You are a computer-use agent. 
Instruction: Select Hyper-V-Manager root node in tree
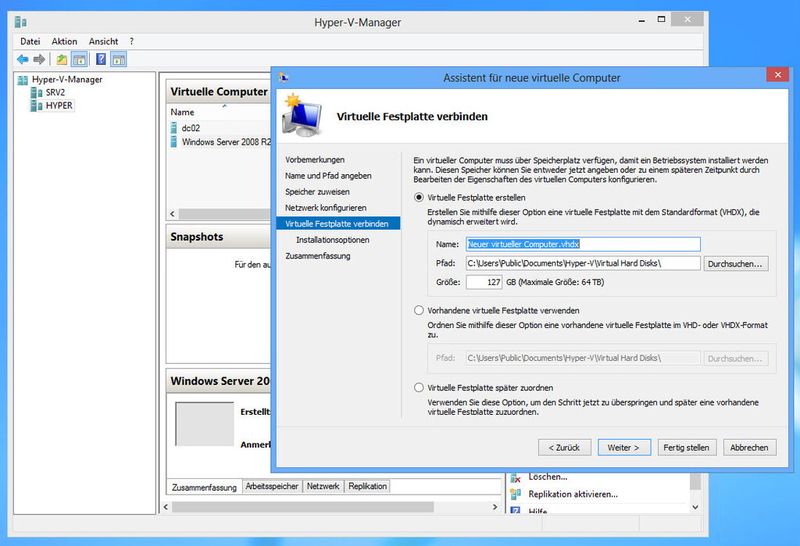[67, 80]
